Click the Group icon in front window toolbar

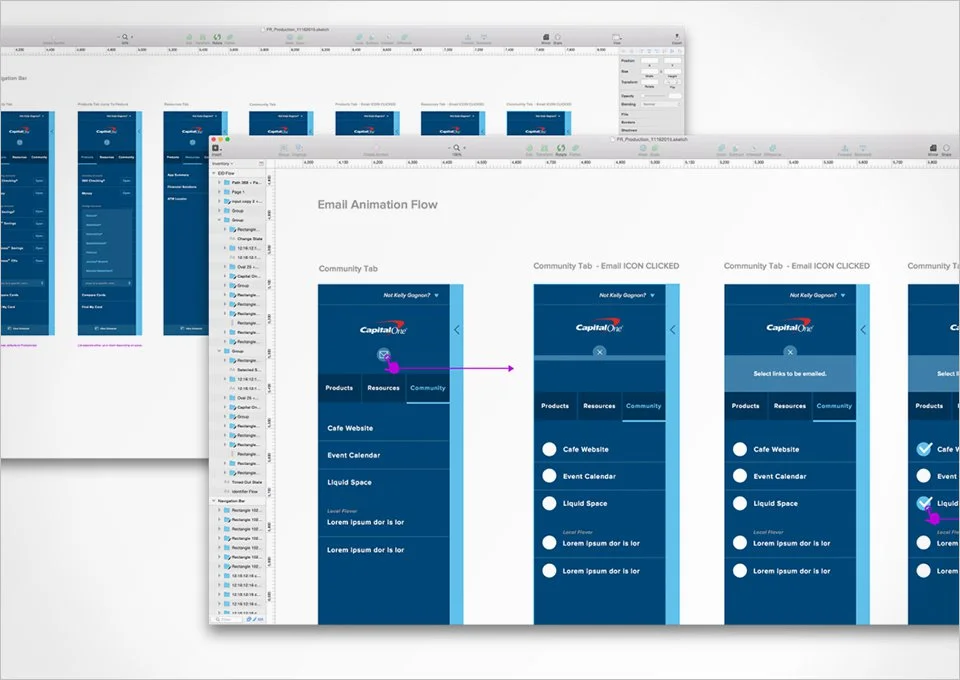283,148
